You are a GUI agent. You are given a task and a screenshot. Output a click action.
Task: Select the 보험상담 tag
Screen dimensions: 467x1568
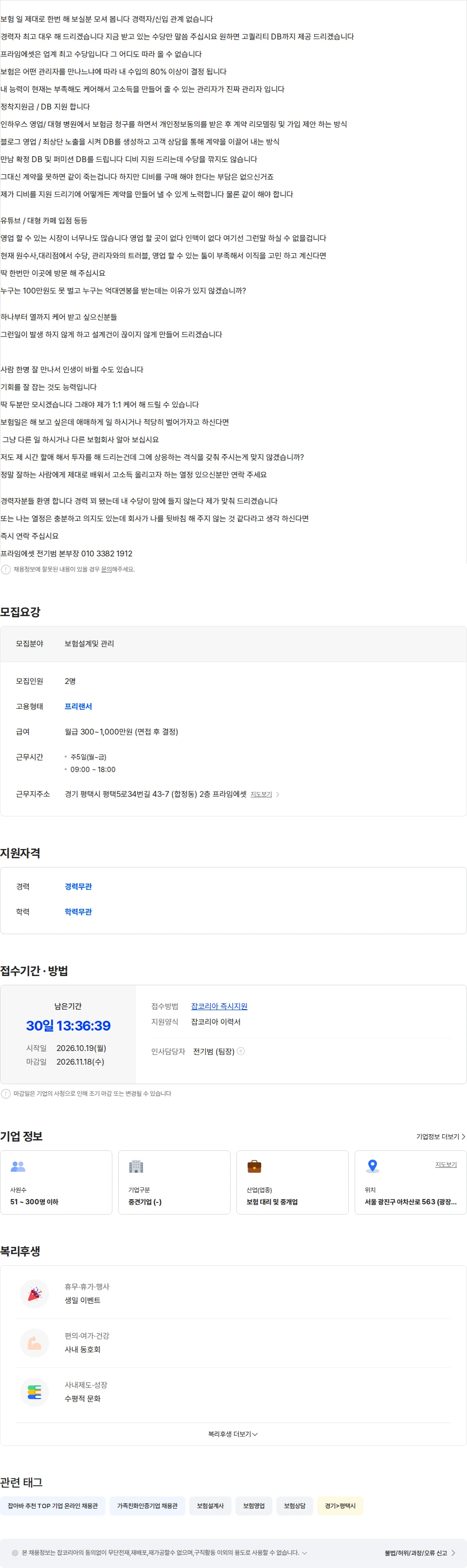point(295,1505)
